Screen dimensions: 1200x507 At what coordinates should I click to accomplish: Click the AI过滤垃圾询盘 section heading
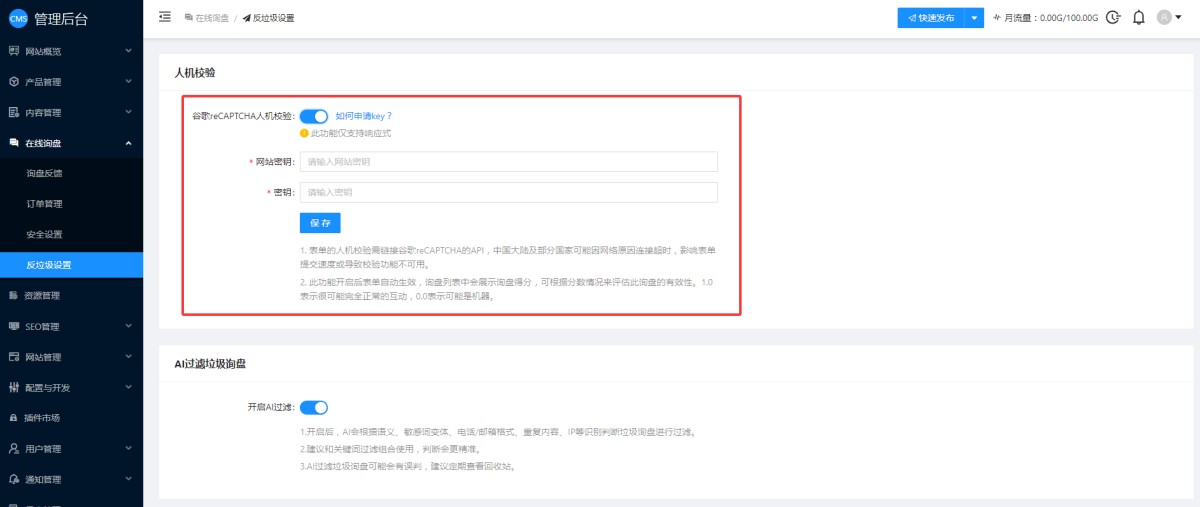tap(210, 364)
